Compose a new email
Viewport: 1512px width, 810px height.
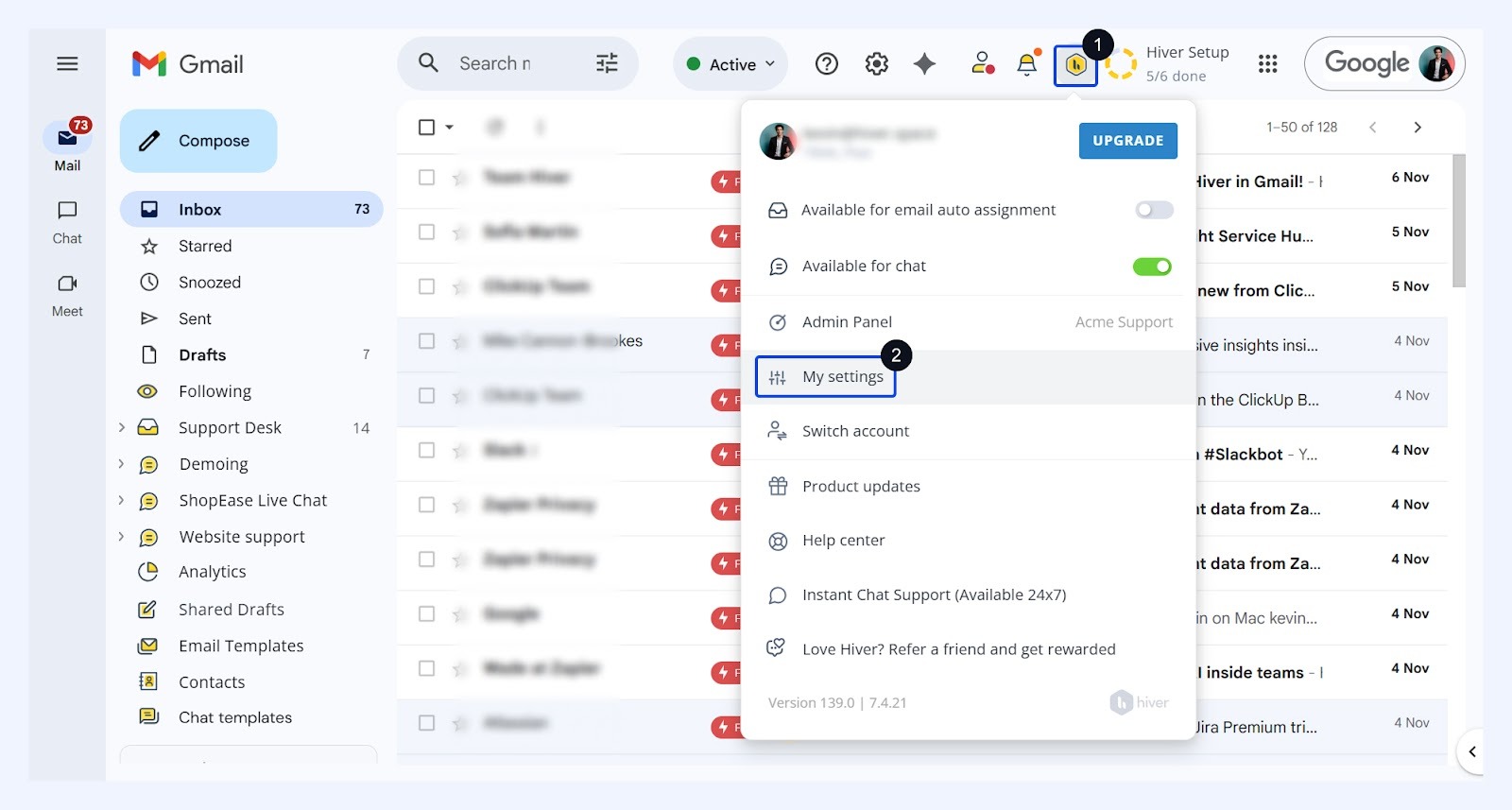pos(198,141)
